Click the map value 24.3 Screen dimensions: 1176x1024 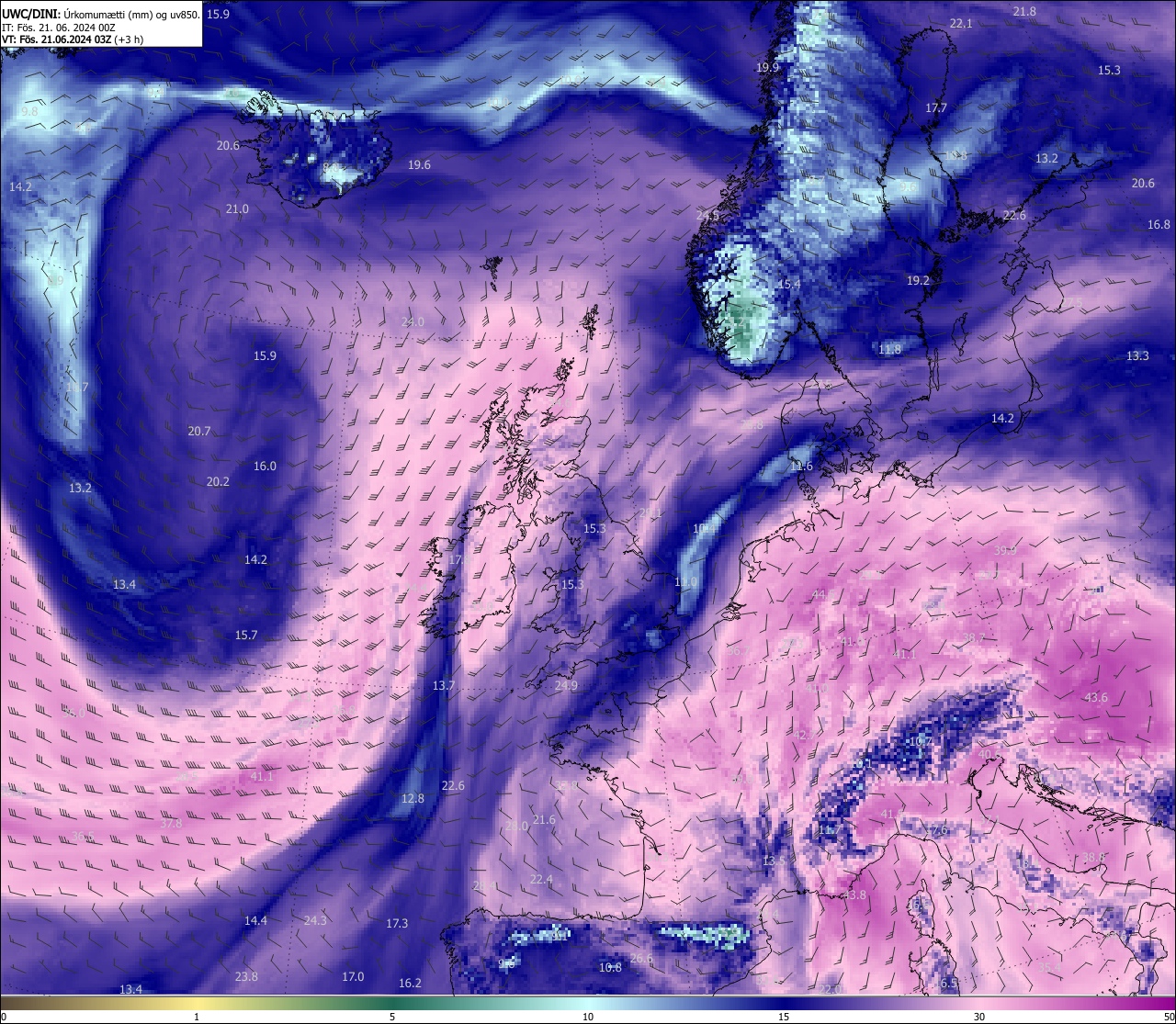(315, 921)
